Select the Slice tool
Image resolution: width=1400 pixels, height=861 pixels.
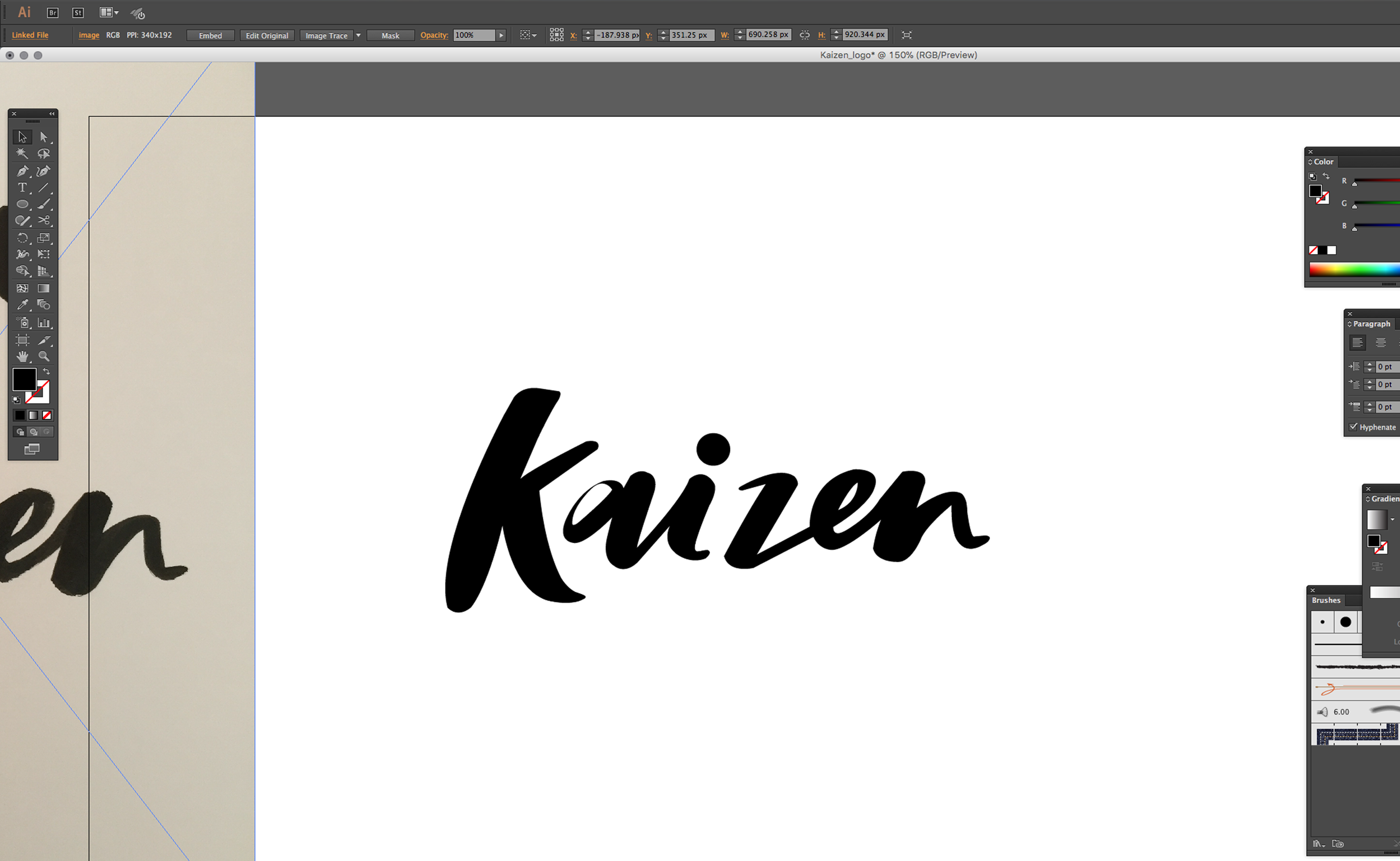point(44,340)
